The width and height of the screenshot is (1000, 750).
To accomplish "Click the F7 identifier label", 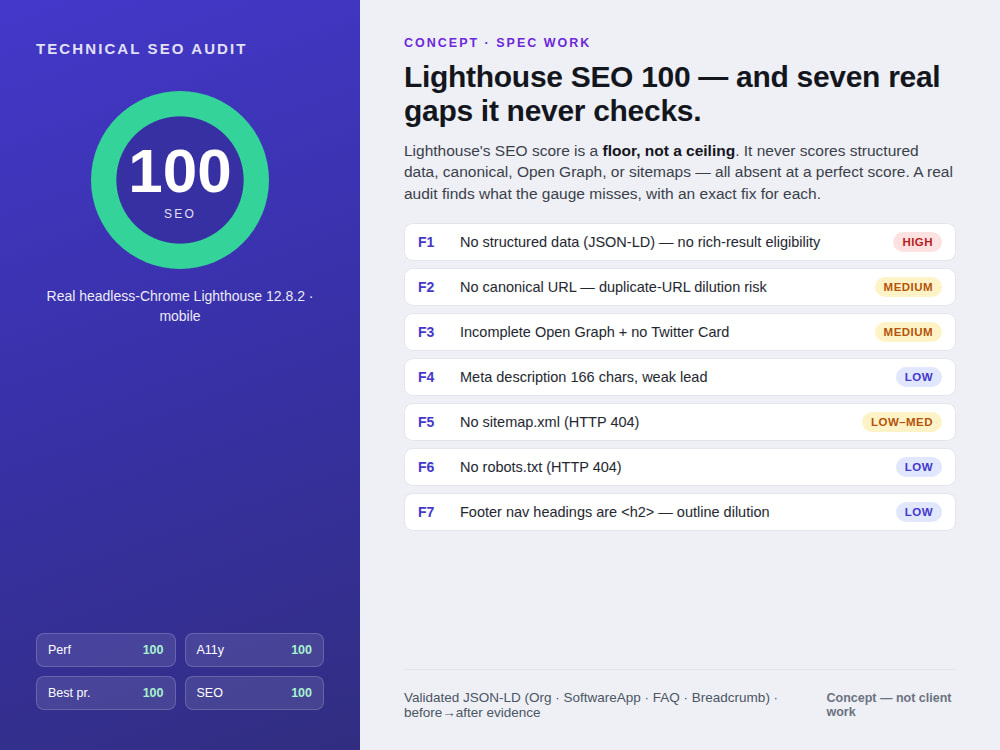I will click(426, 512).
